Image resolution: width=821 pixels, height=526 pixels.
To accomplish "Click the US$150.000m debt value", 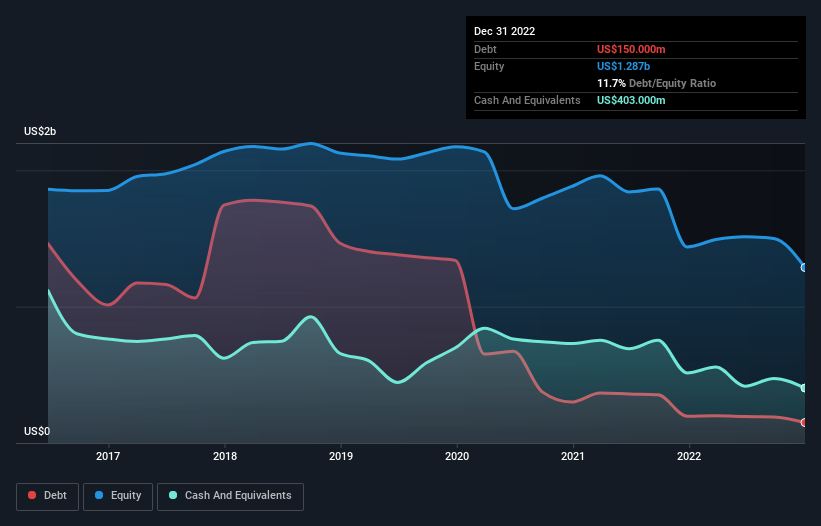I will tap(631, 49).
